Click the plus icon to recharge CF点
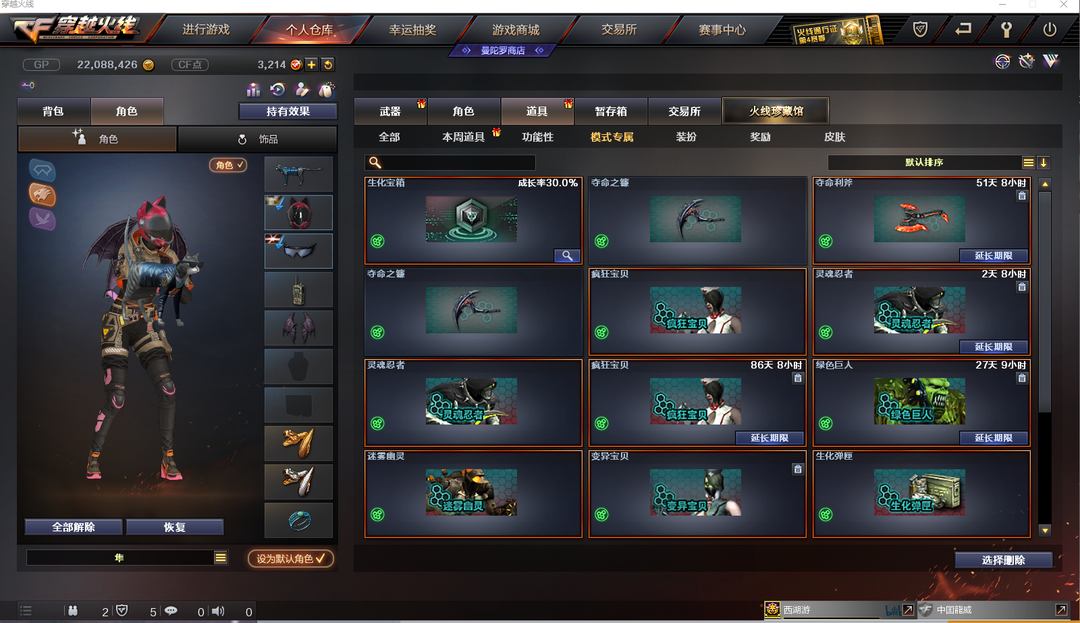 [312, 65]
